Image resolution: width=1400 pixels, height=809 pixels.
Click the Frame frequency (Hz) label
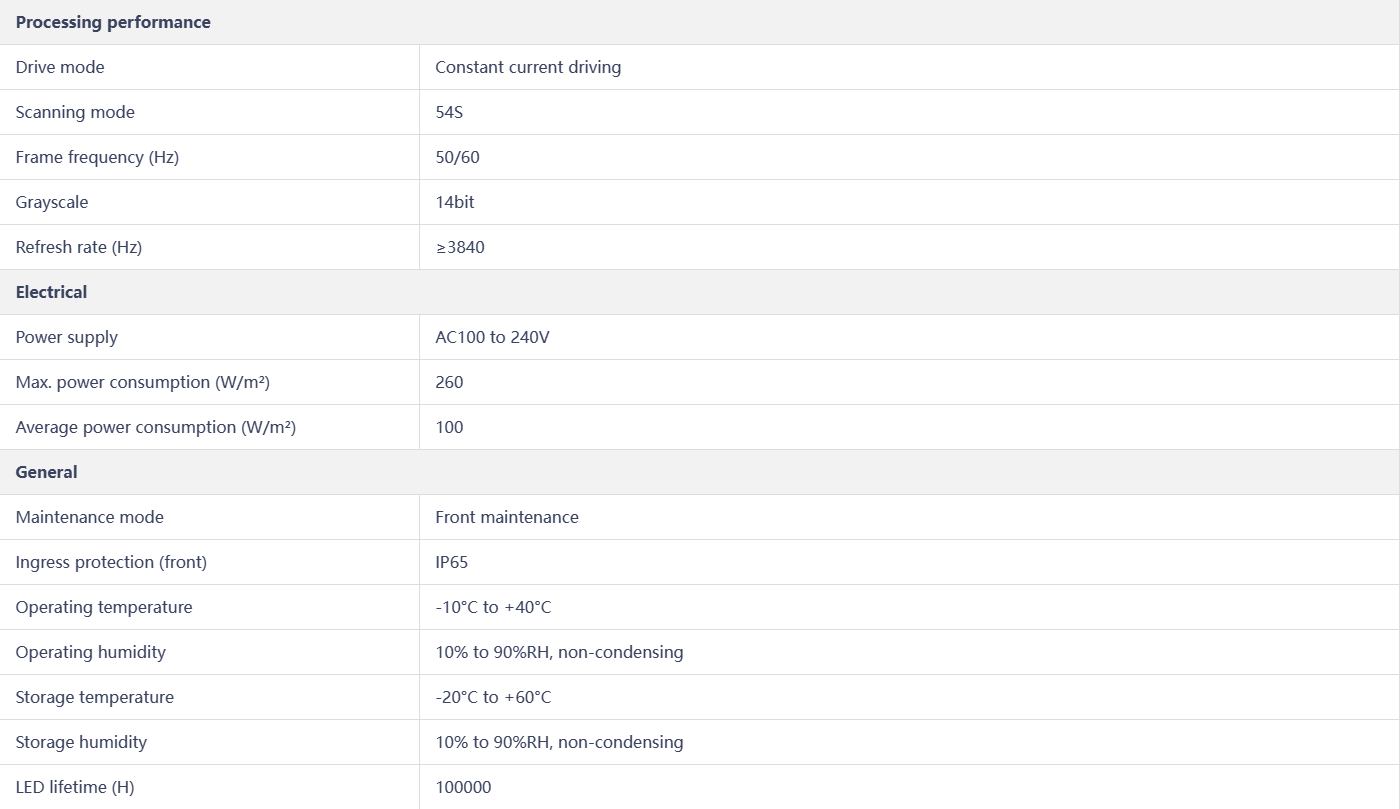point(97,157)
